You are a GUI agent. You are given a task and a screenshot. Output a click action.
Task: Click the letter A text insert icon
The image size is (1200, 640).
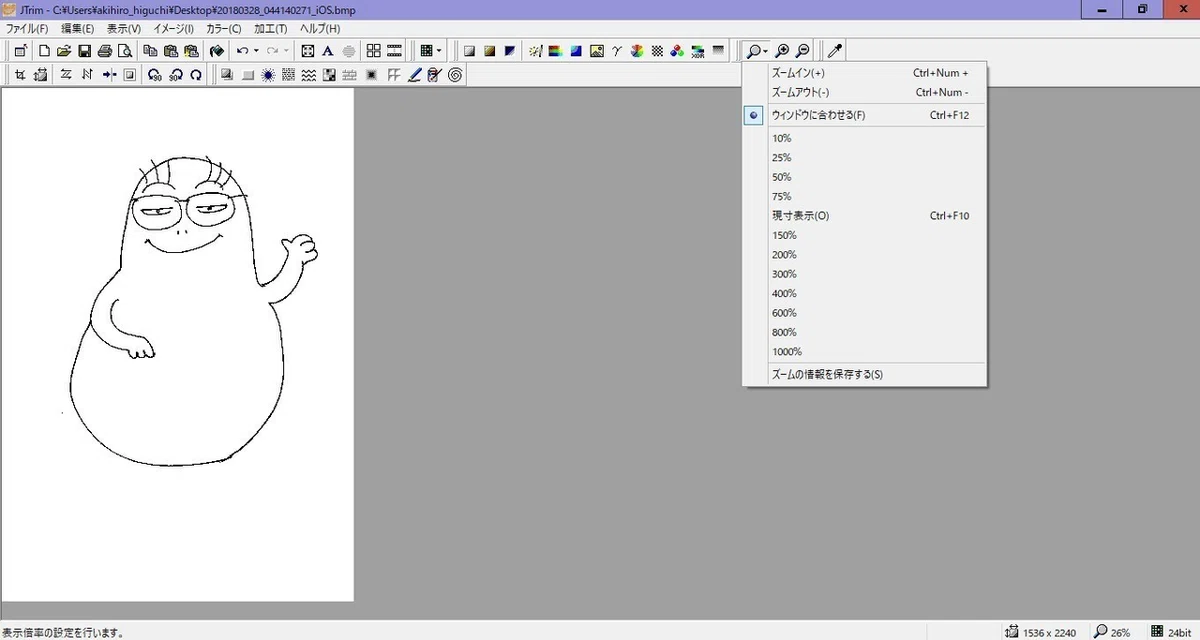pyautogui.click(x=328, y=51)
